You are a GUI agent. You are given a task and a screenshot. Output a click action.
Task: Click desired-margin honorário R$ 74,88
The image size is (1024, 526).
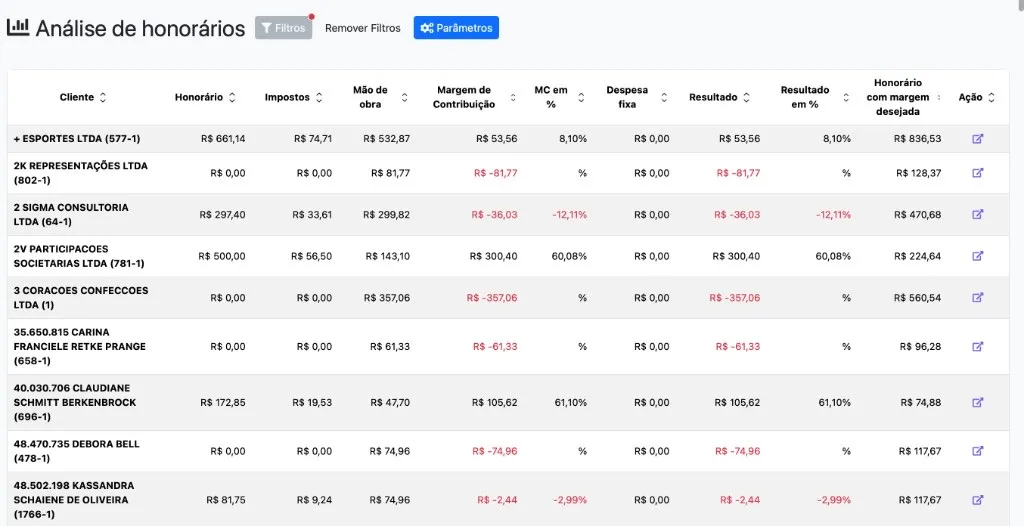[x=921, y=403]
